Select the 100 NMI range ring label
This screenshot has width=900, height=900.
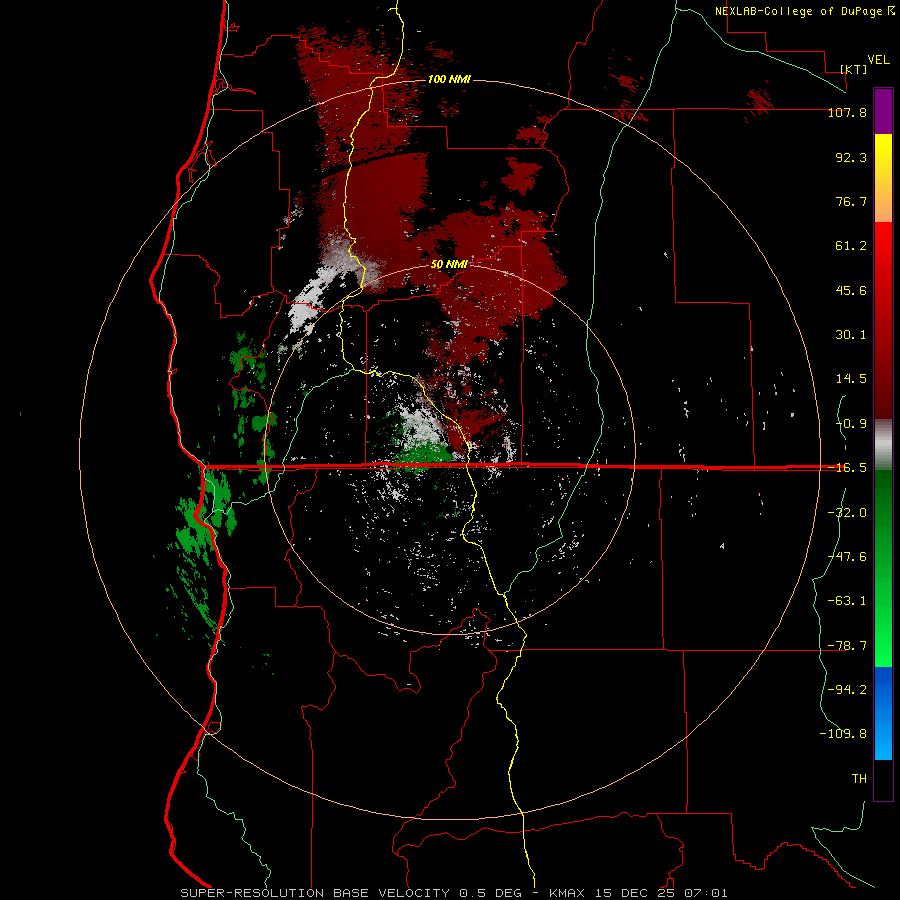pyautogui.click(x=449, y=79)
